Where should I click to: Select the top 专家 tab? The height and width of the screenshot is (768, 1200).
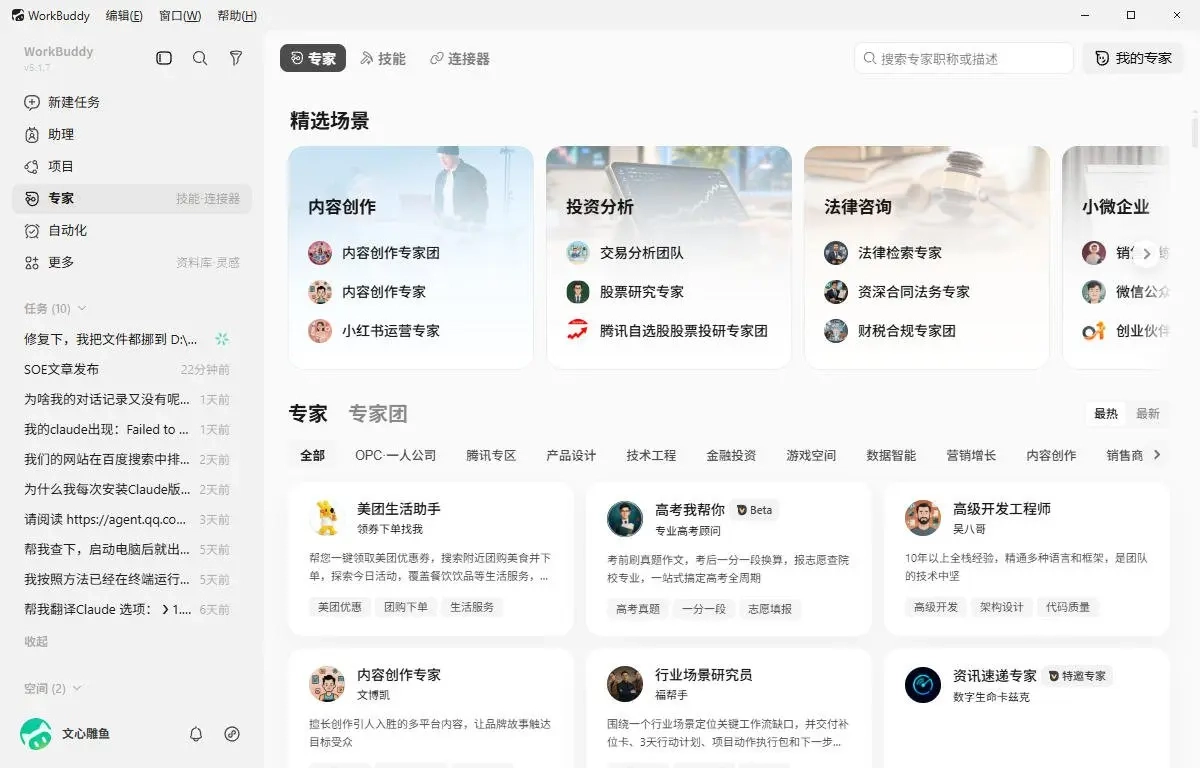pos(313,58)
